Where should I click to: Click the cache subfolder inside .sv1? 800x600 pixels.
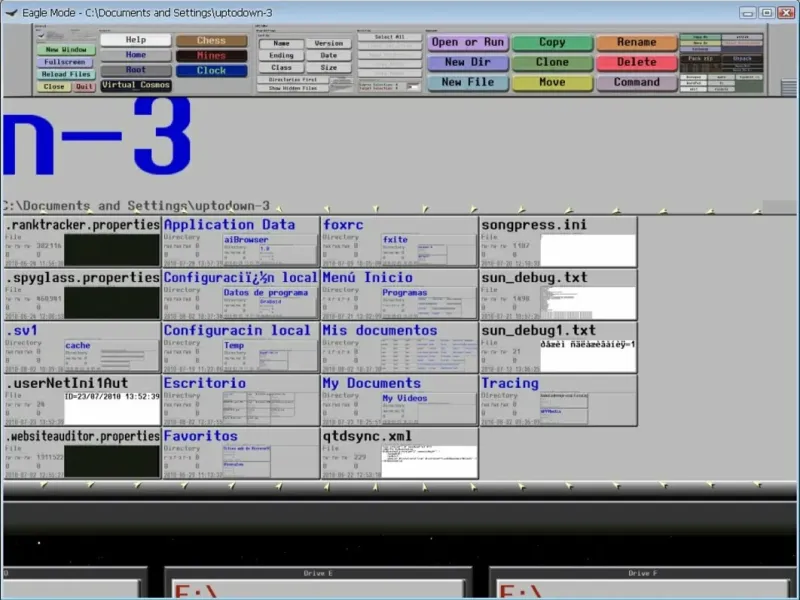point(111,356)
